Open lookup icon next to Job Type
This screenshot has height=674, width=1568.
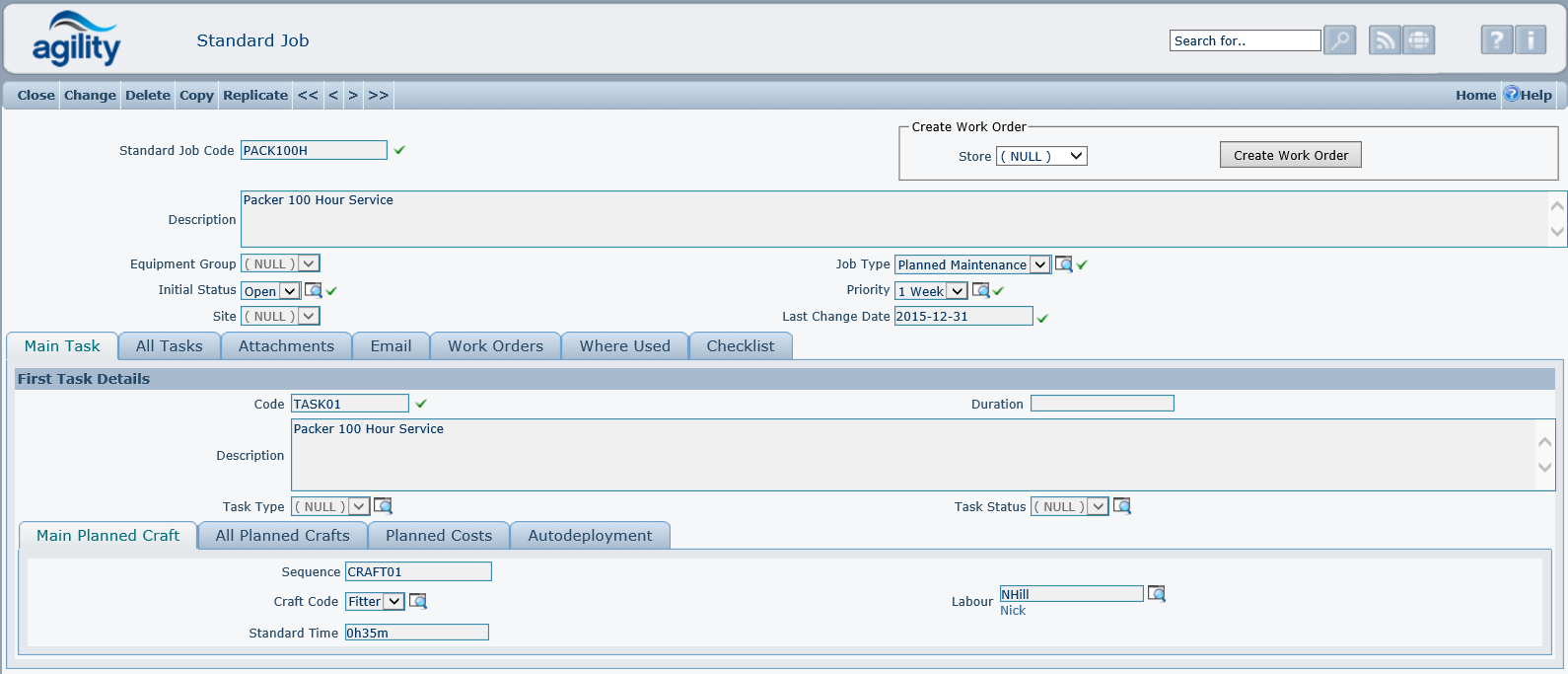[x=1063, y=264]
